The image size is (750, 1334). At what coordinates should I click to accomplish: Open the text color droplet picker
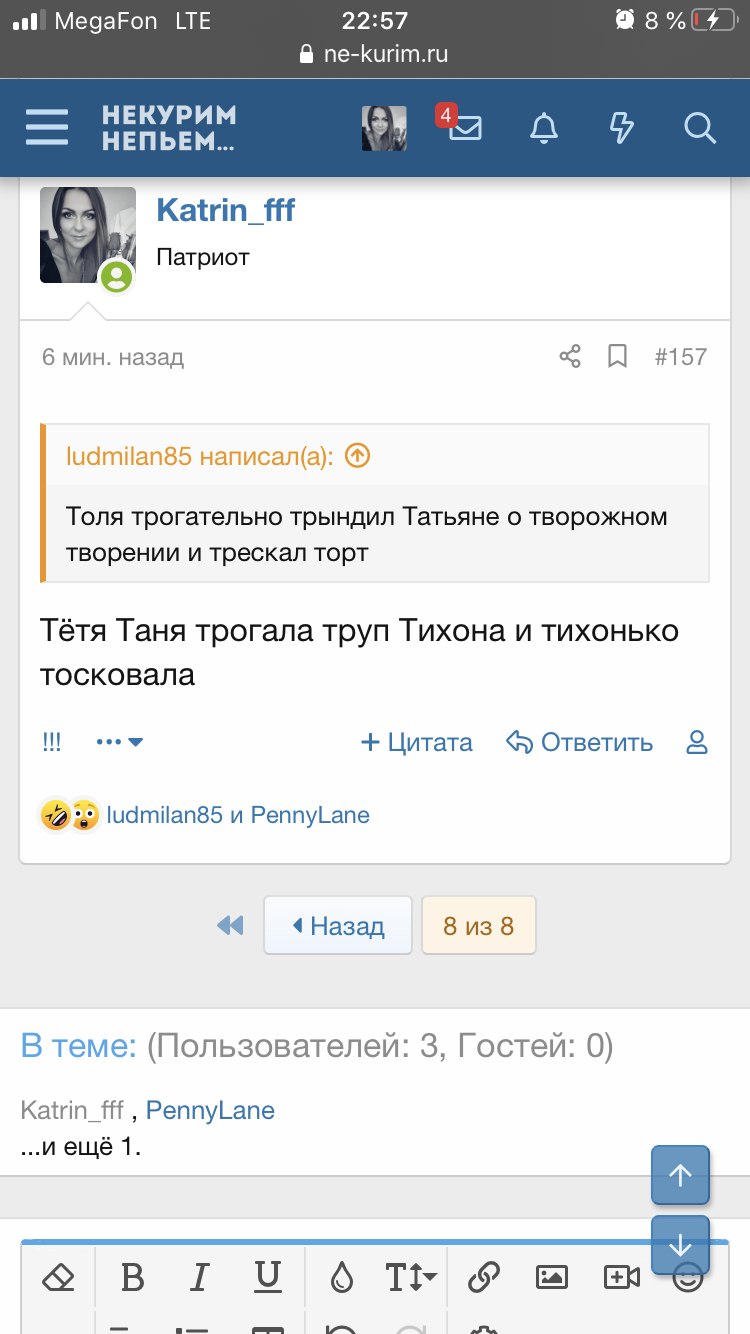pyautogui.click(x=342, y=1277)
